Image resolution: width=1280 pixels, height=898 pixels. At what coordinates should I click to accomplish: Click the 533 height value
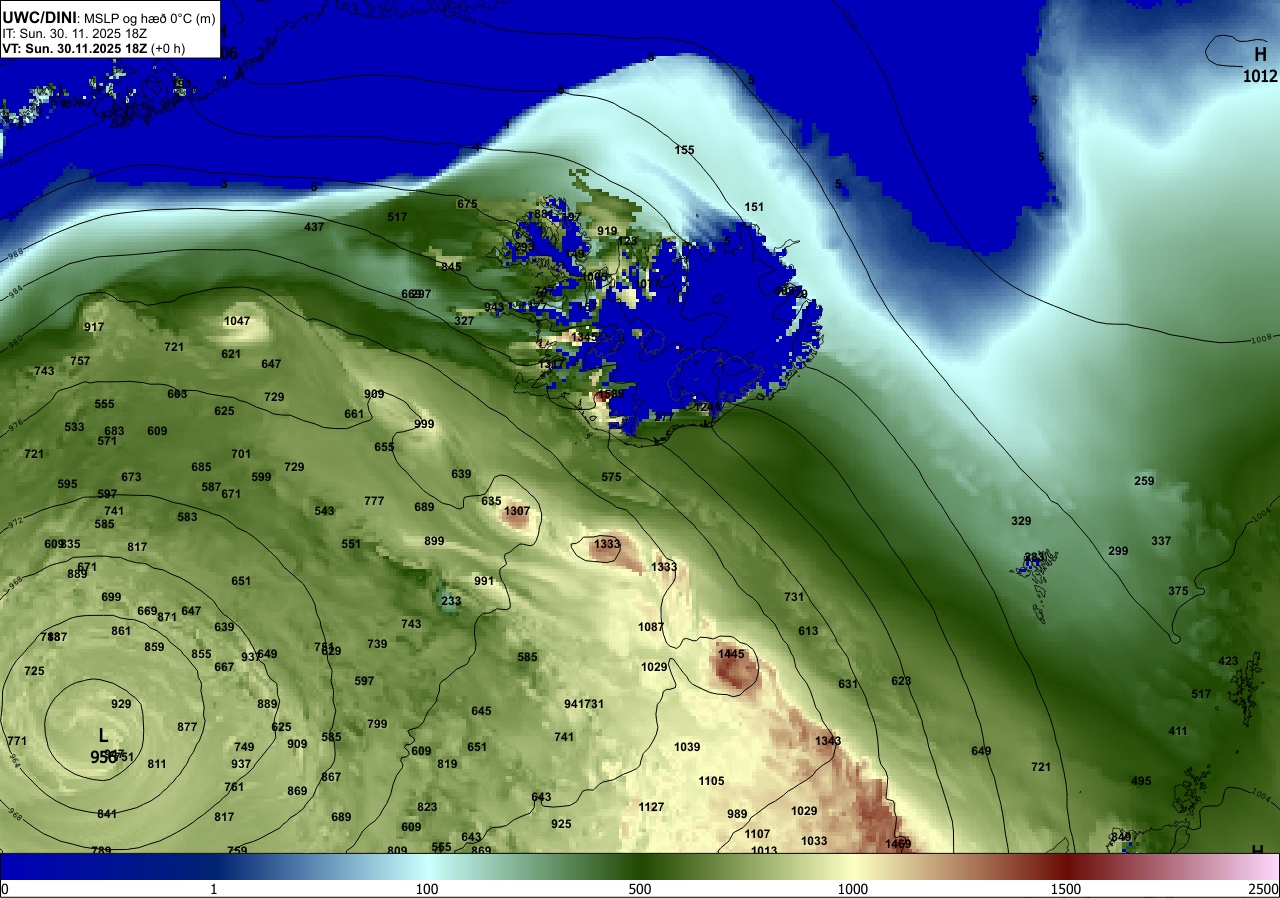click(x=74, y=427)
